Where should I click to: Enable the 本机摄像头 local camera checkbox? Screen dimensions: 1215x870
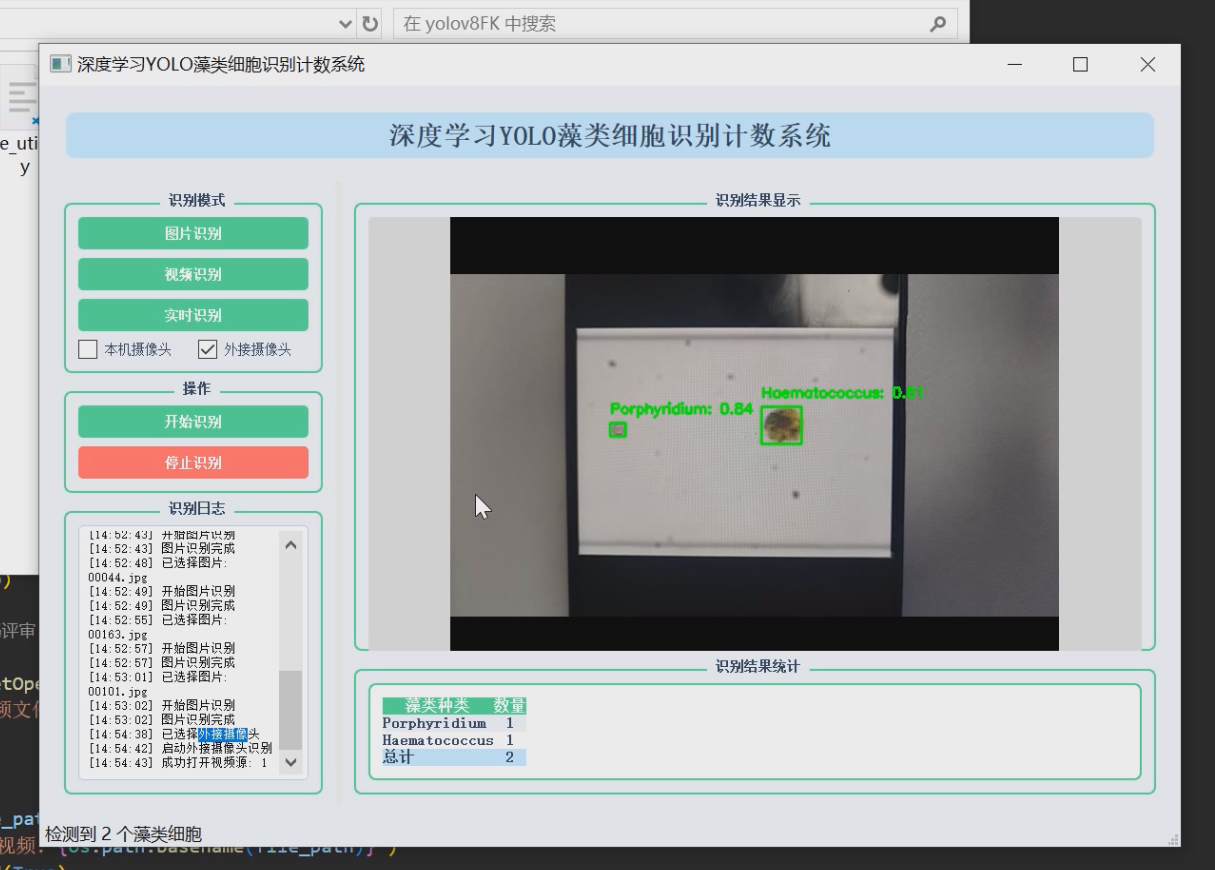coord(88,349)
